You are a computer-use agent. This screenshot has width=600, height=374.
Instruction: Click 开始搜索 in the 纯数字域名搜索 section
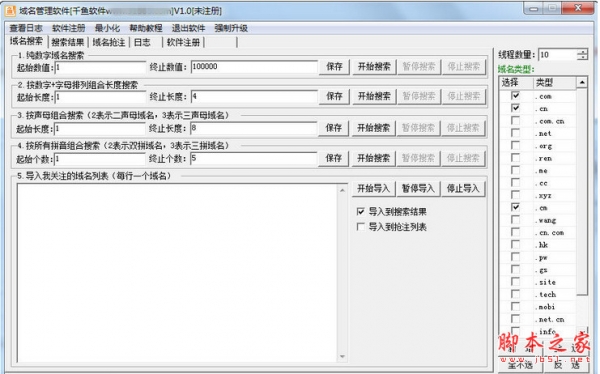coord(374,67)
